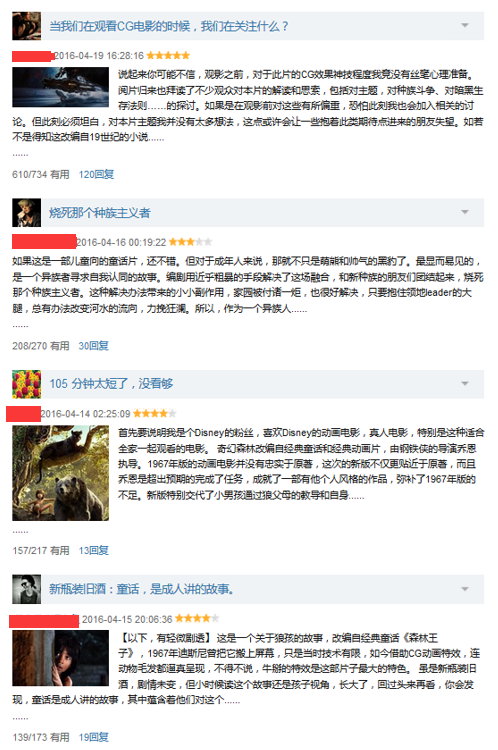The image size is (498, 750).
Task: Open review titled 烧死那个种族主义者
Action: click(x=100, y=213)
